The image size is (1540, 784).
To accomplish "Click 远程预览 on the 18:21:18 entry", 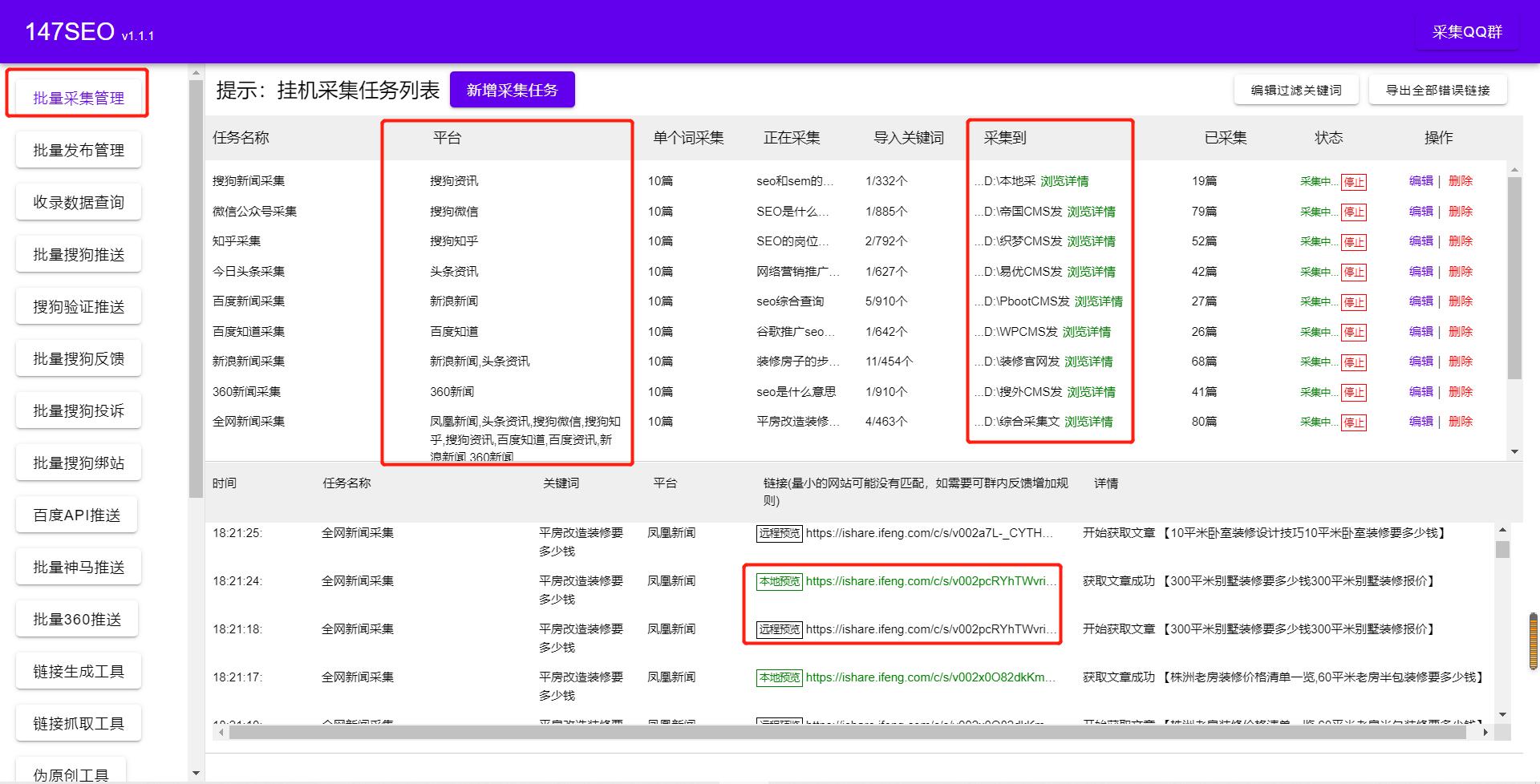I will click(779, 629).
